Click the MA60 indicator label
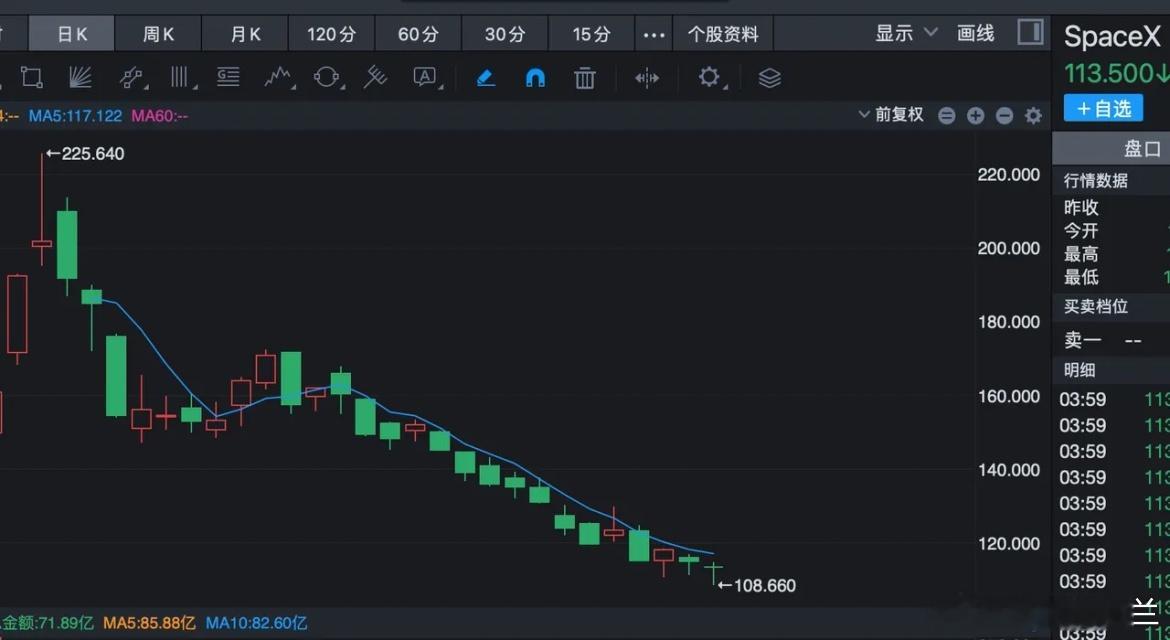Viewport: 1170px width, 640px height. coord(159,116)
